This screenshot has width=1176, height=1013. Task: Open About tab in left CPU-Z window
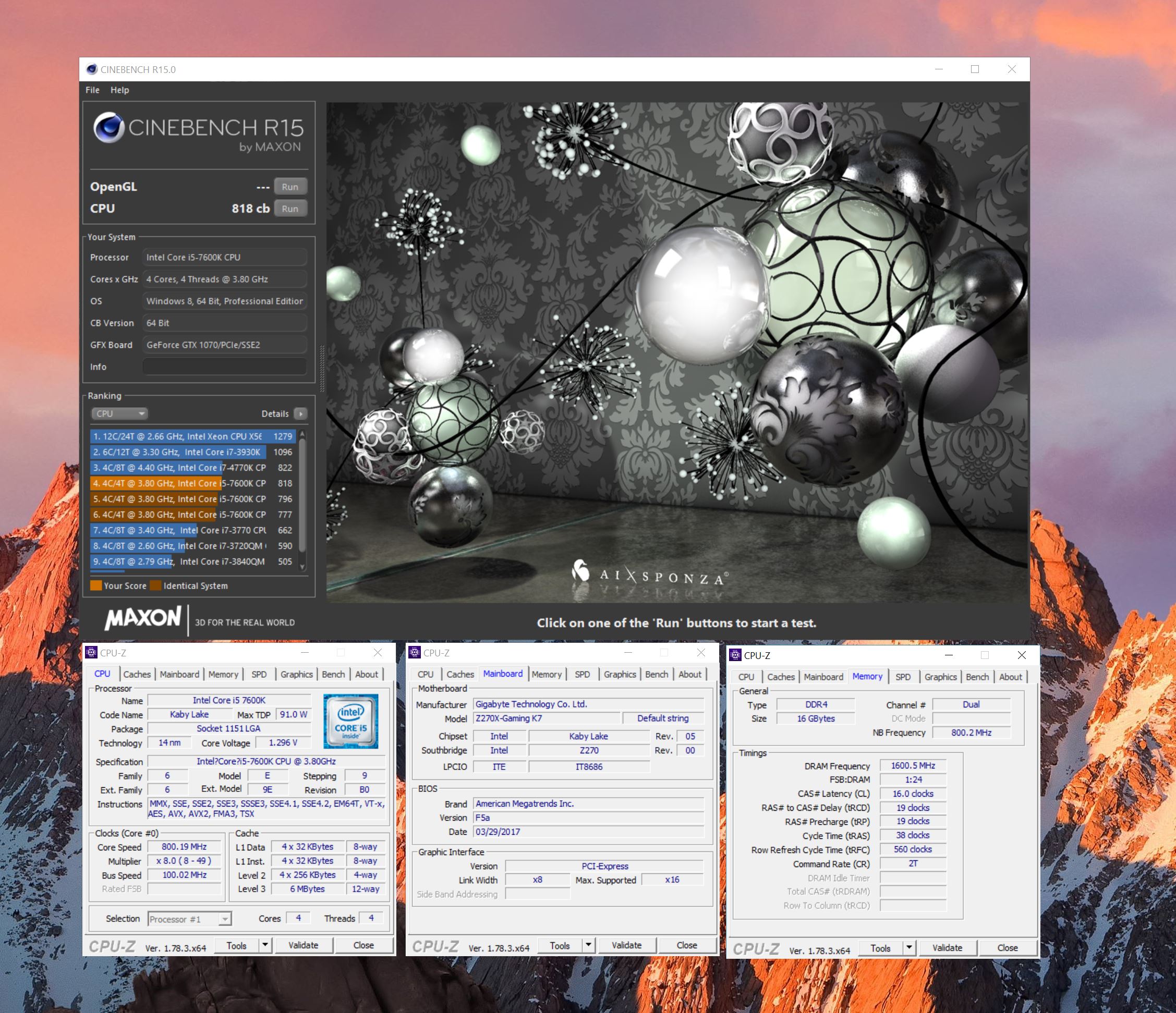coord(367,674)
